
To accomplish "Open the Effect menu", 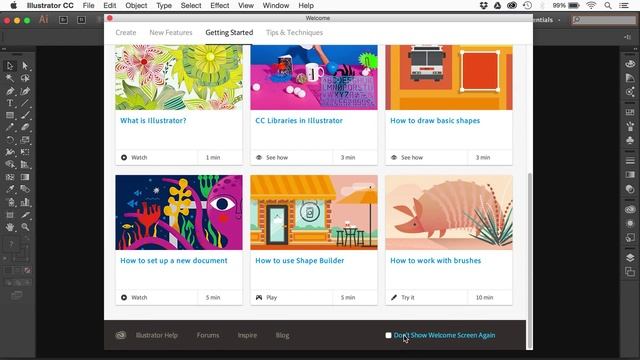I will [x=220, y=6].
